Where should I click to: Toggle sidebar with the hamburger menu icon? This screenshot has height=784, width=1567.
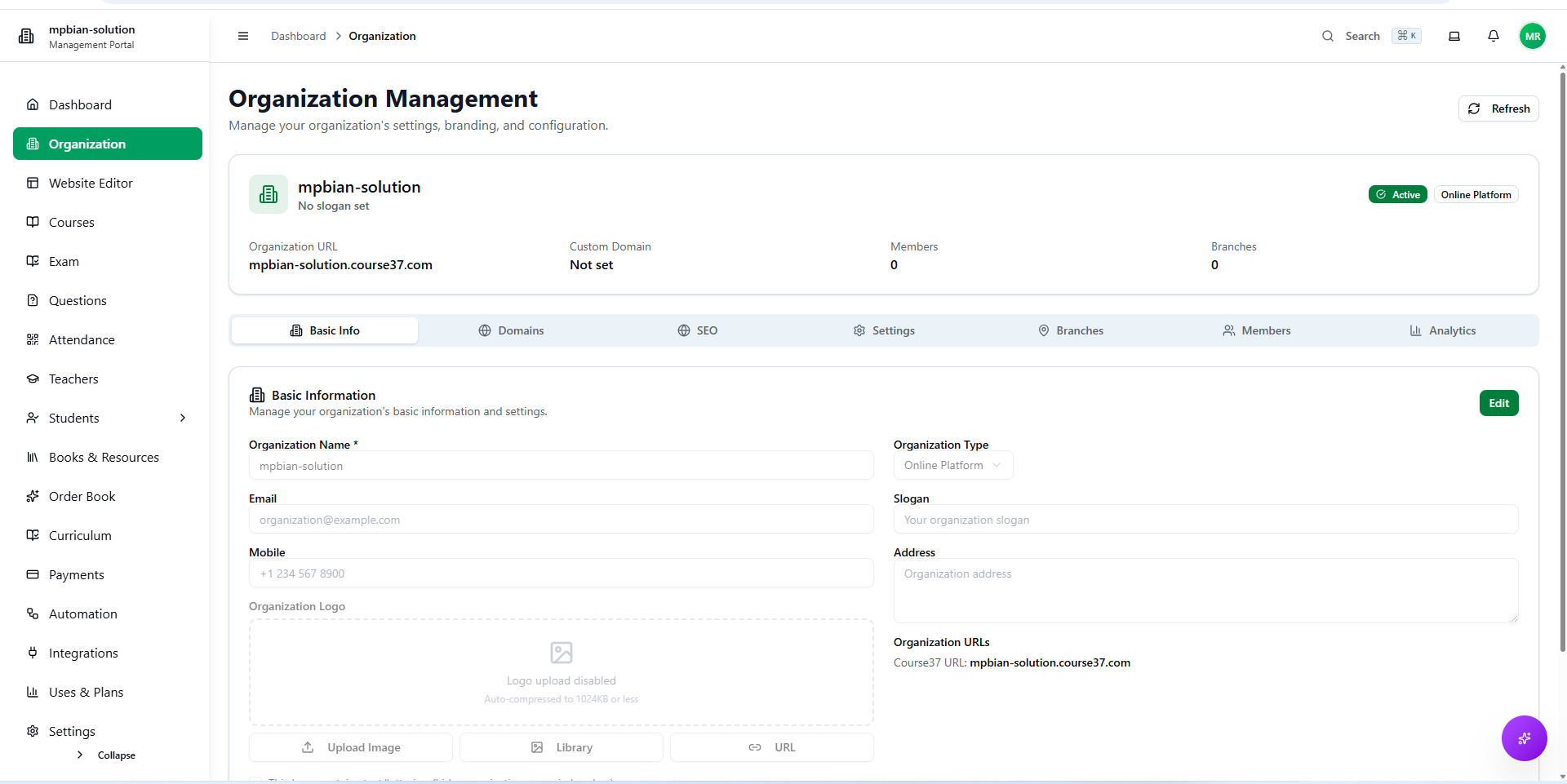tap(242, 36)
